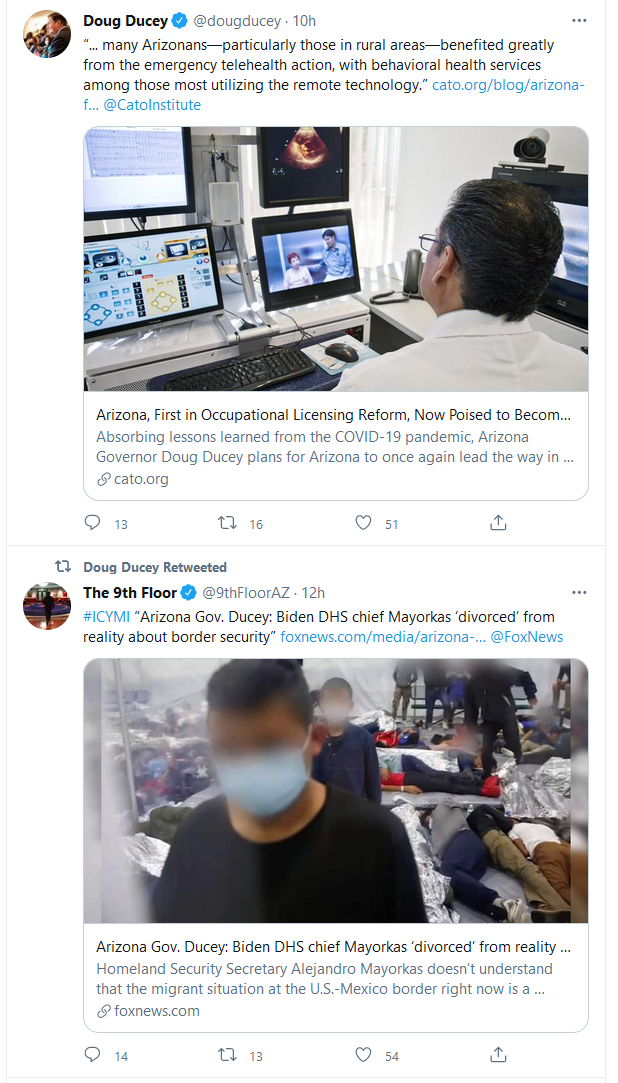Open more options on The 9th Floor tweet

coord(579,593)
